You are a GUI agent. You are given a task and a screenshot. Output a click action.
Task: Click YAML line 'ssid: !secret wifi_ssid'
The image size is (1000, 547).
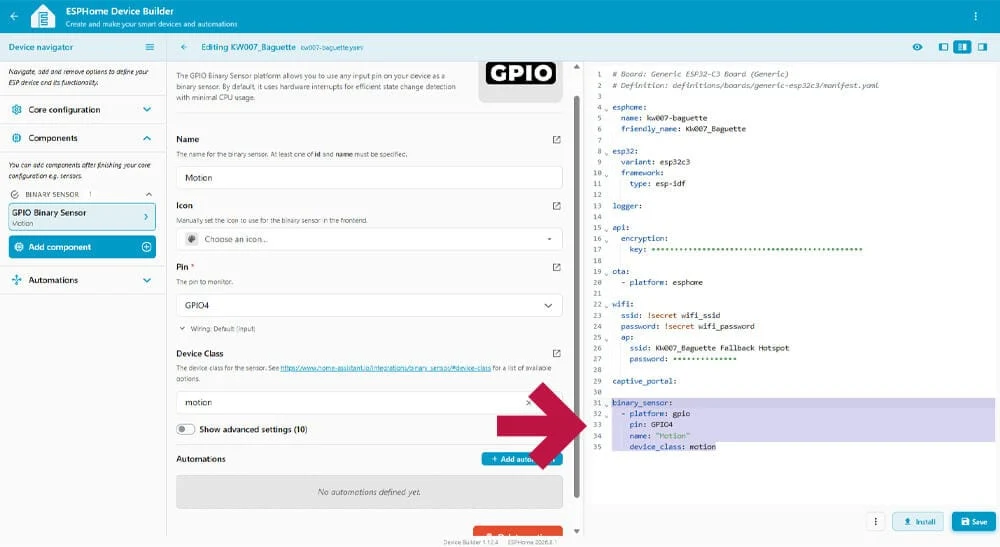670,316
